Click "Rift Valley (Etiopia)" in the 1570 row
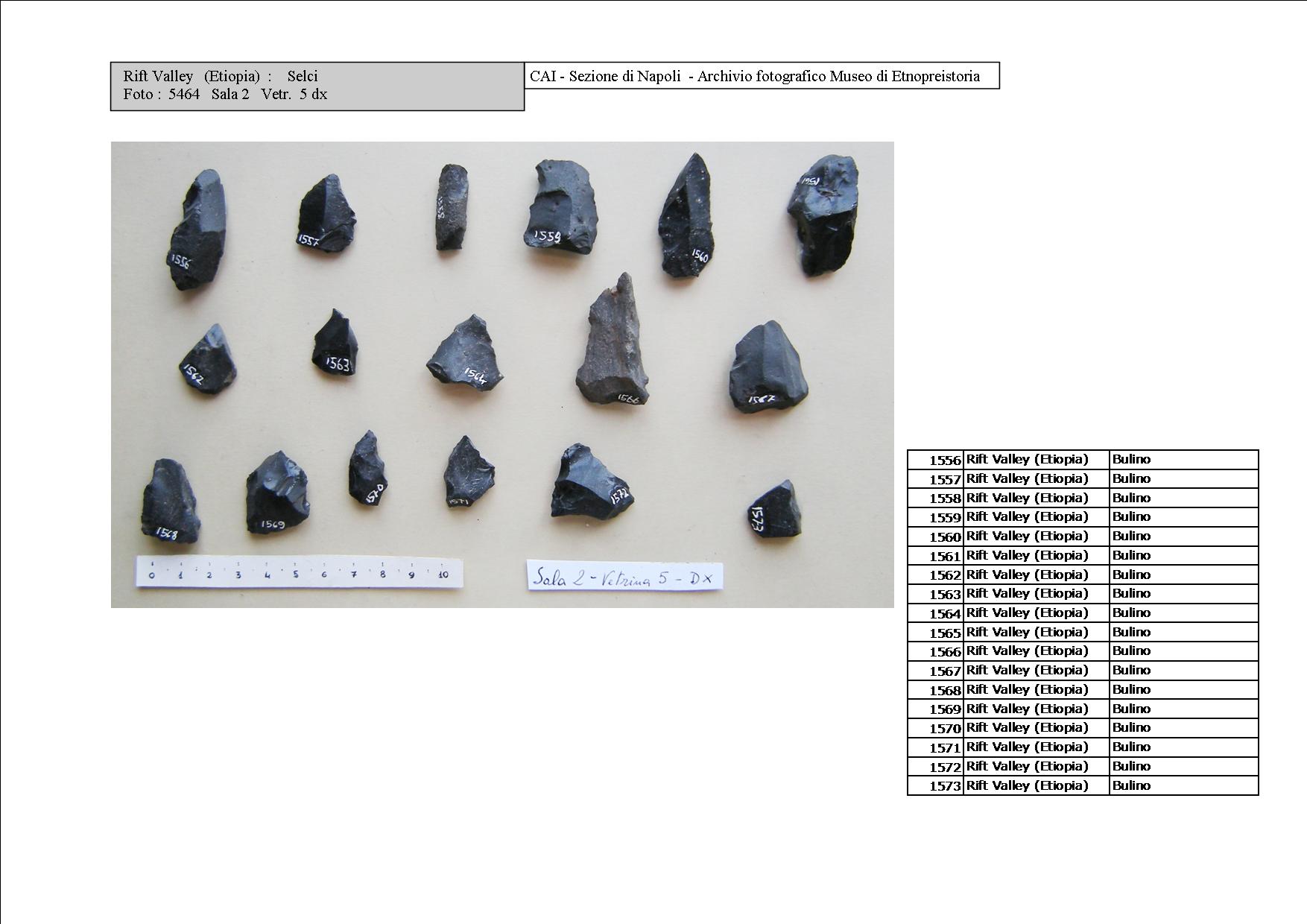 1028,727
